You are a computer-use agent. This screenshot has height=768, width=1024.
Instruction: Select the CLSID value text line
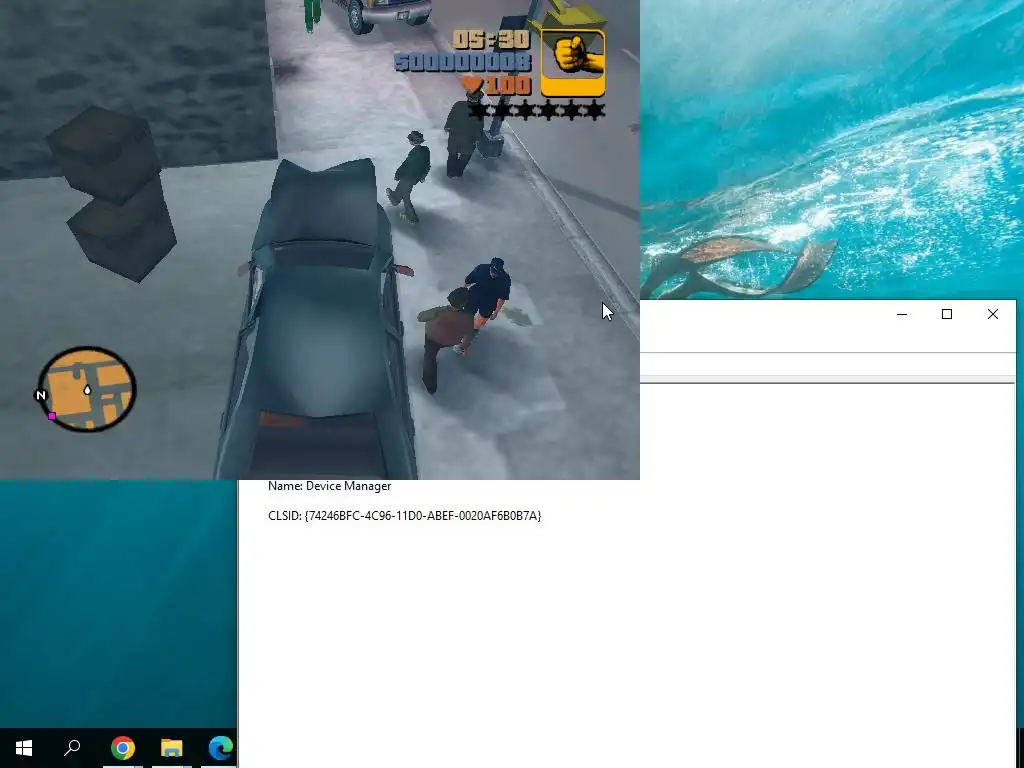pos(405,516)
